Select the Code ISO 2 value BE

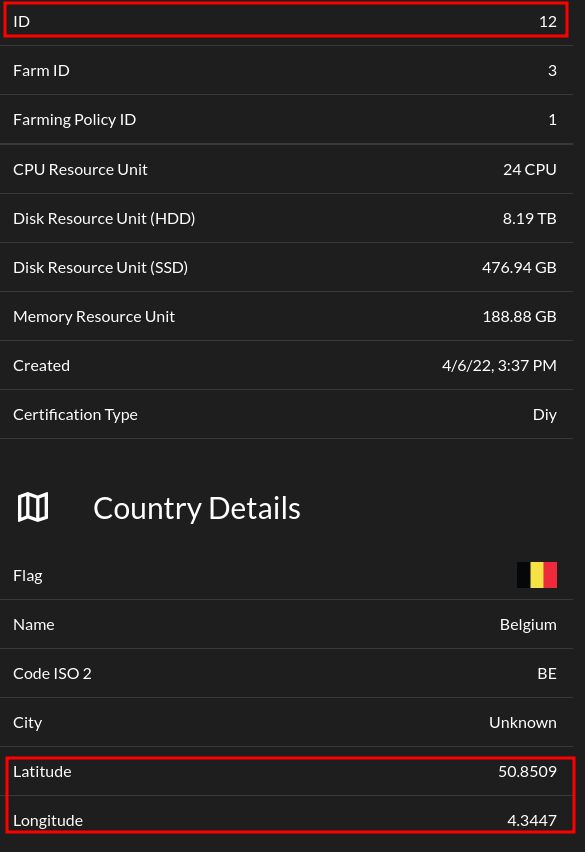click(547, 672)
